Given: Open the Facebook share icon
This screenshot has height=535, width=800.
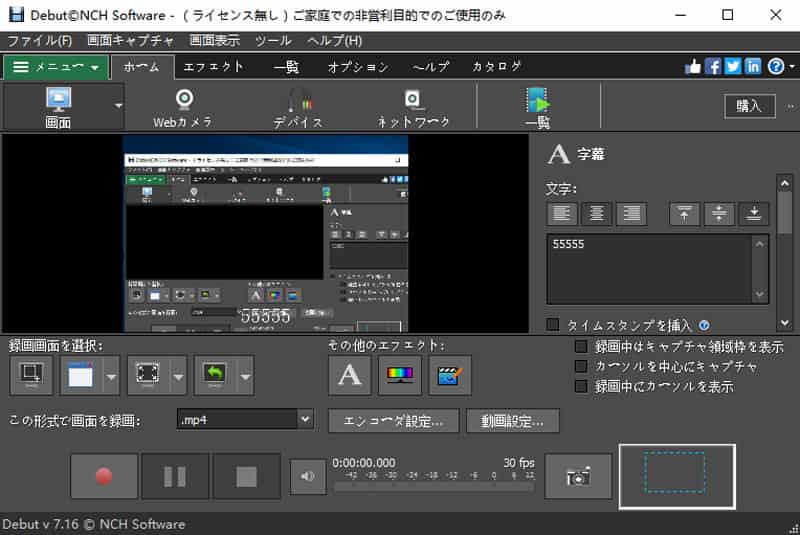Looking at the screenshot, I should click(713, 66).
